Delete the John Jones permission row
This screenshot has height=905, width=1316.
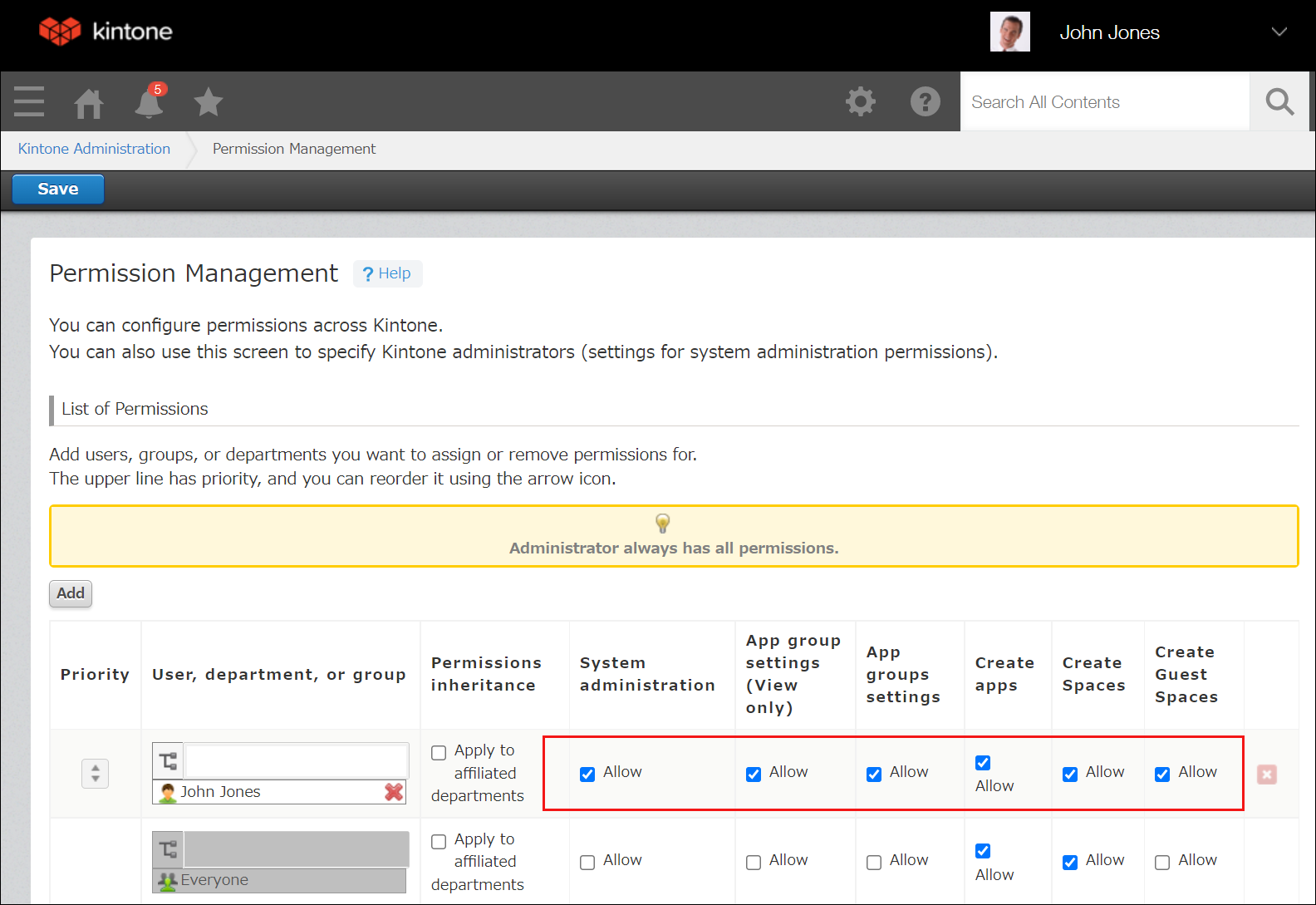pyautogui.click(x=1267, y=775)
